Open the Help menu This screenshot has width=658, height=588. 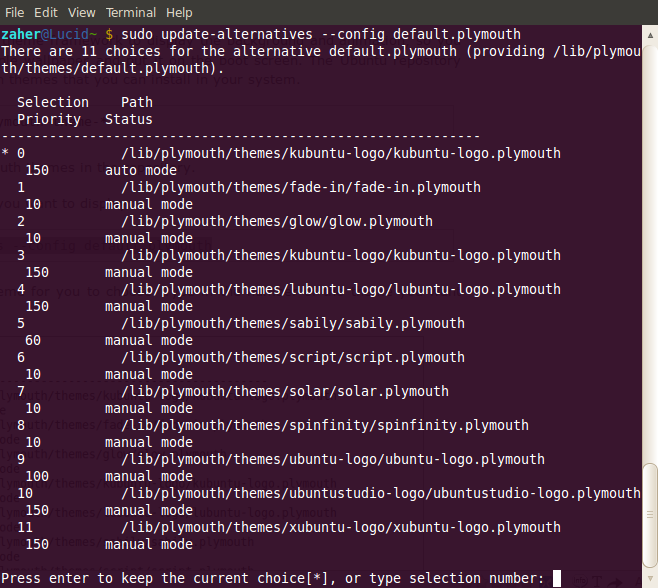click(x=179, y=13)
